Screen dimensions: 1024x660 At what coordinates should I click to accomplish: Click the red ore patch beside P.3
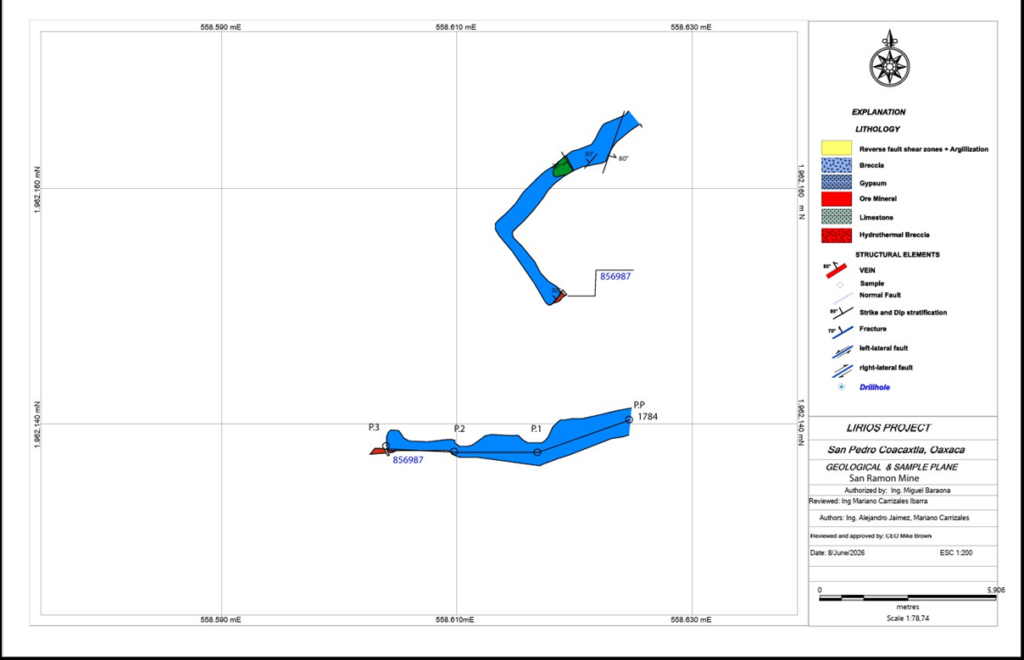pos(379,451)
